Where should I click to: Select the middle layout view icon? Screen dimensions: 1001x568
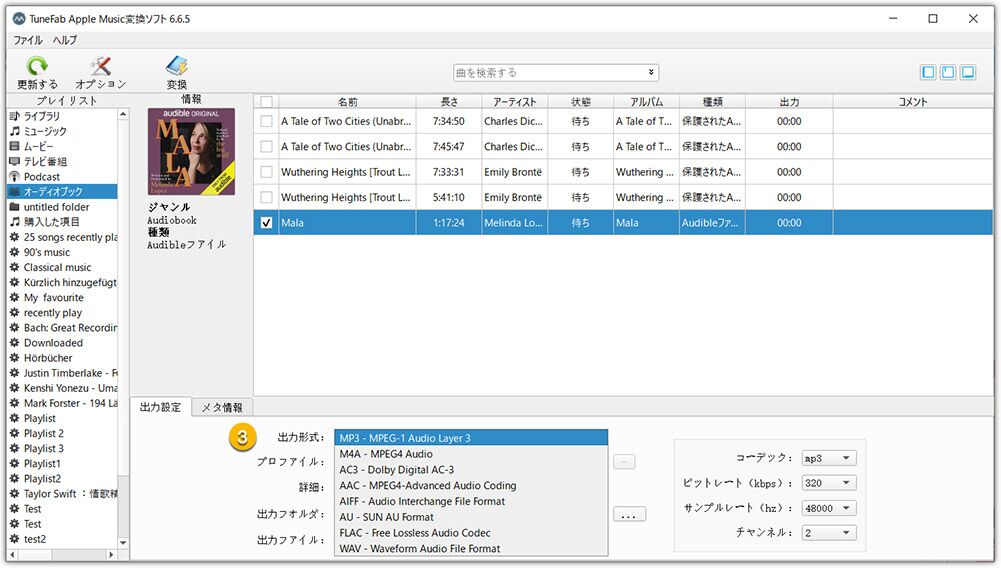pos(948,72)
